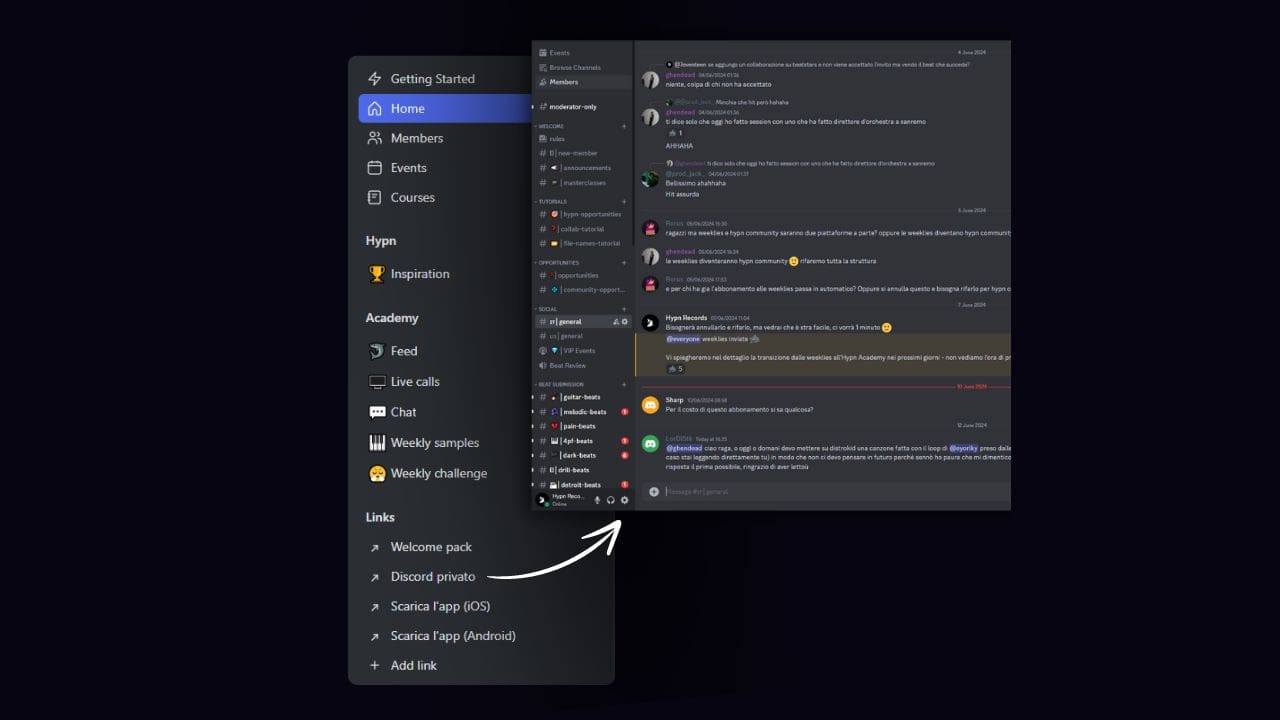Open the Discord privato link
1280x720 pixels.
[x=431, y=576]
